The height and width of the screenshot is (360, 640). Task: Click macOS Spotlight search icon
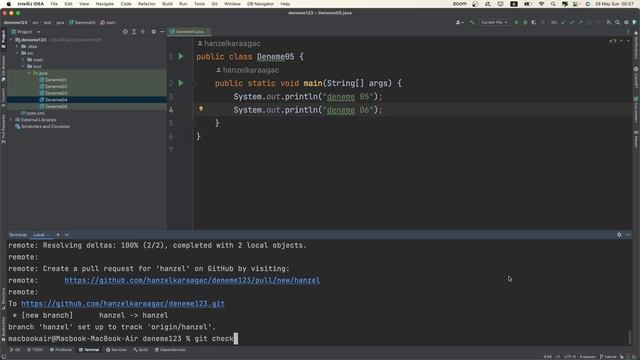(553, 4)
